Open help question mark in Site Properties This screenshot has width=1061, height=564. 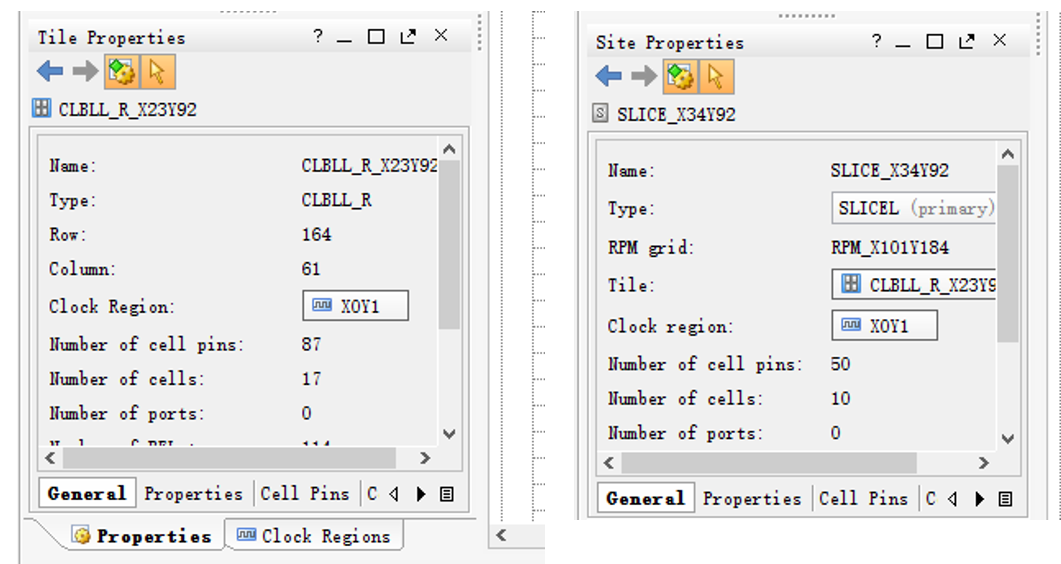point(876,41)
